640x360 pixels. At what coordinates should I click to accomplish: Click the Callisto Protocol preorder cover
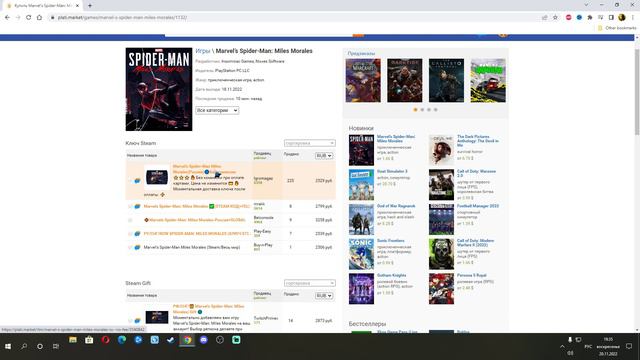(x=446, y=80)
